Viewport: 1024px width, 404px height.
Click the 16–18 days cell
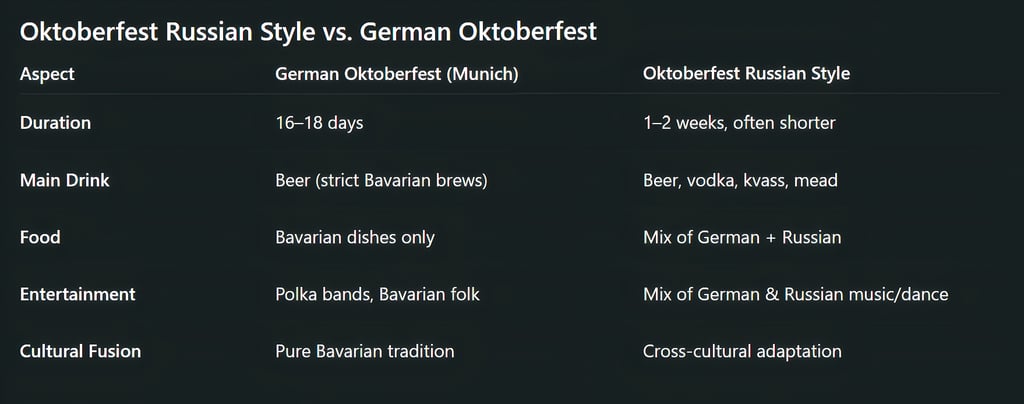pos(319,123)
